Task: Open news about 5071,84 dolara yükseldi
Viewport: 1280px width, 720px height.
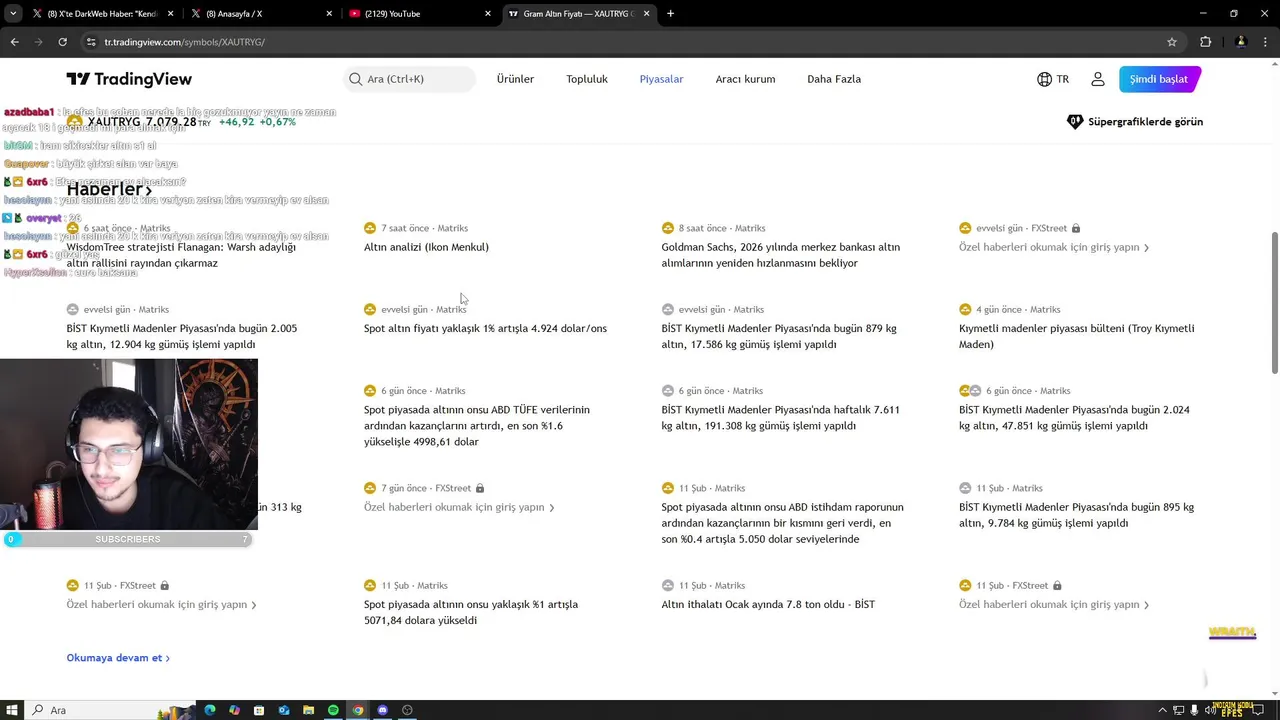Action: tap(471, 612)
